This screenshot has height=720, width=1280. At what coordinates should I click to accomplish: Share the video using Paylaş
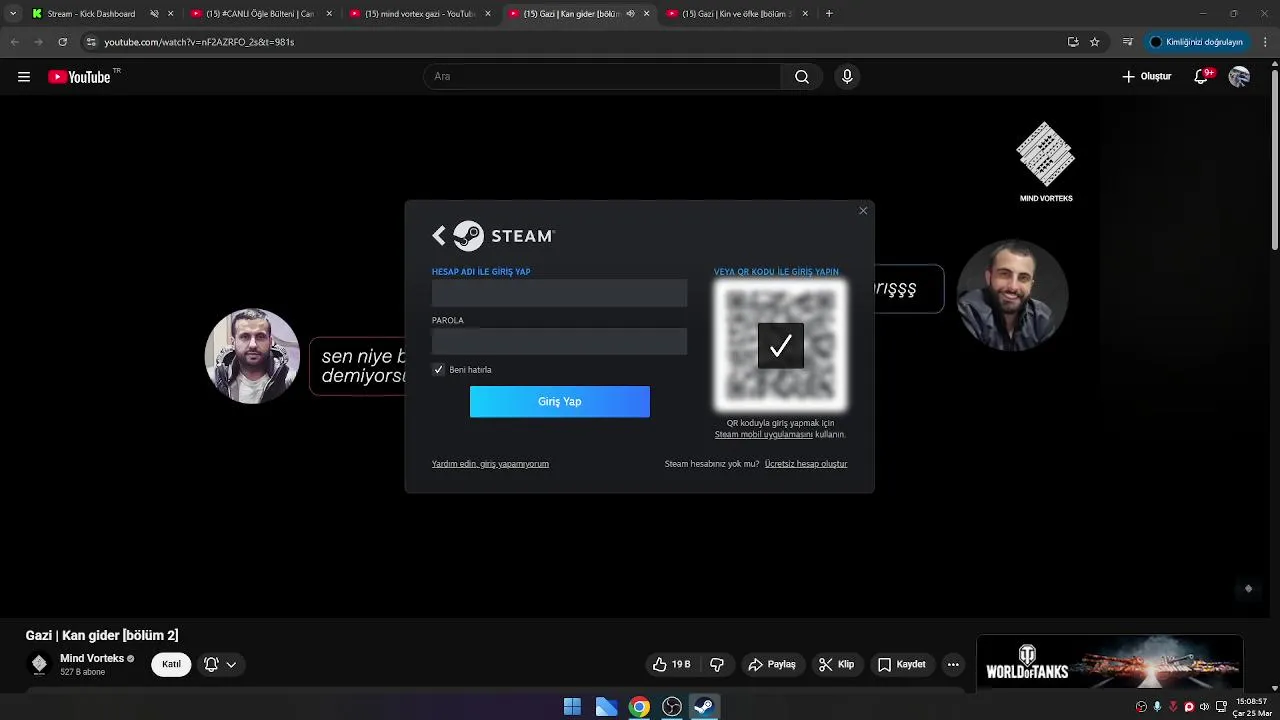772,664
